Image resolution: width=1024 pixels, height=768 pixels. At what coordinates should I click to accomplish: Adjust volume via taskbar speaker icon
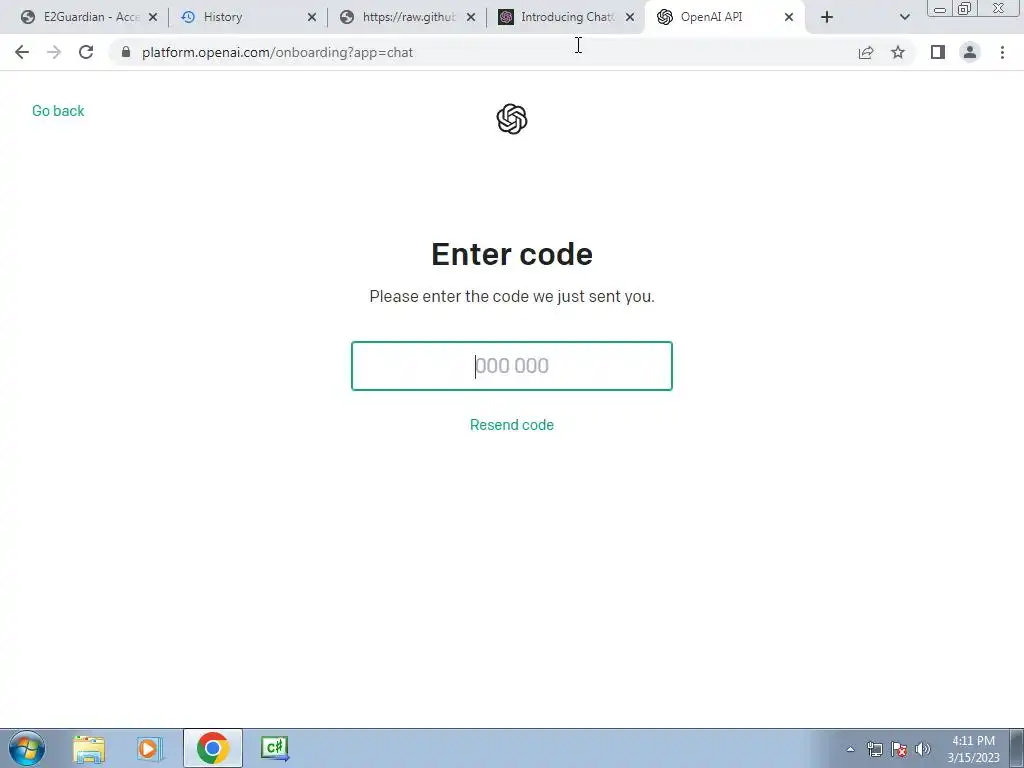(923, 749)
